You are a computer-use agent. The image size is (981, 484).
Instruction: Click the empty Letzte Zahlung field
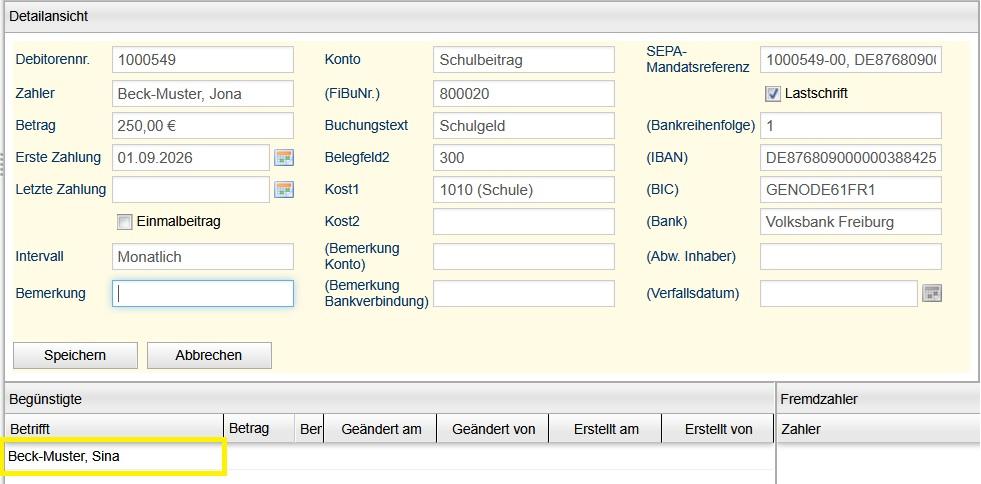tap(191, 189)
